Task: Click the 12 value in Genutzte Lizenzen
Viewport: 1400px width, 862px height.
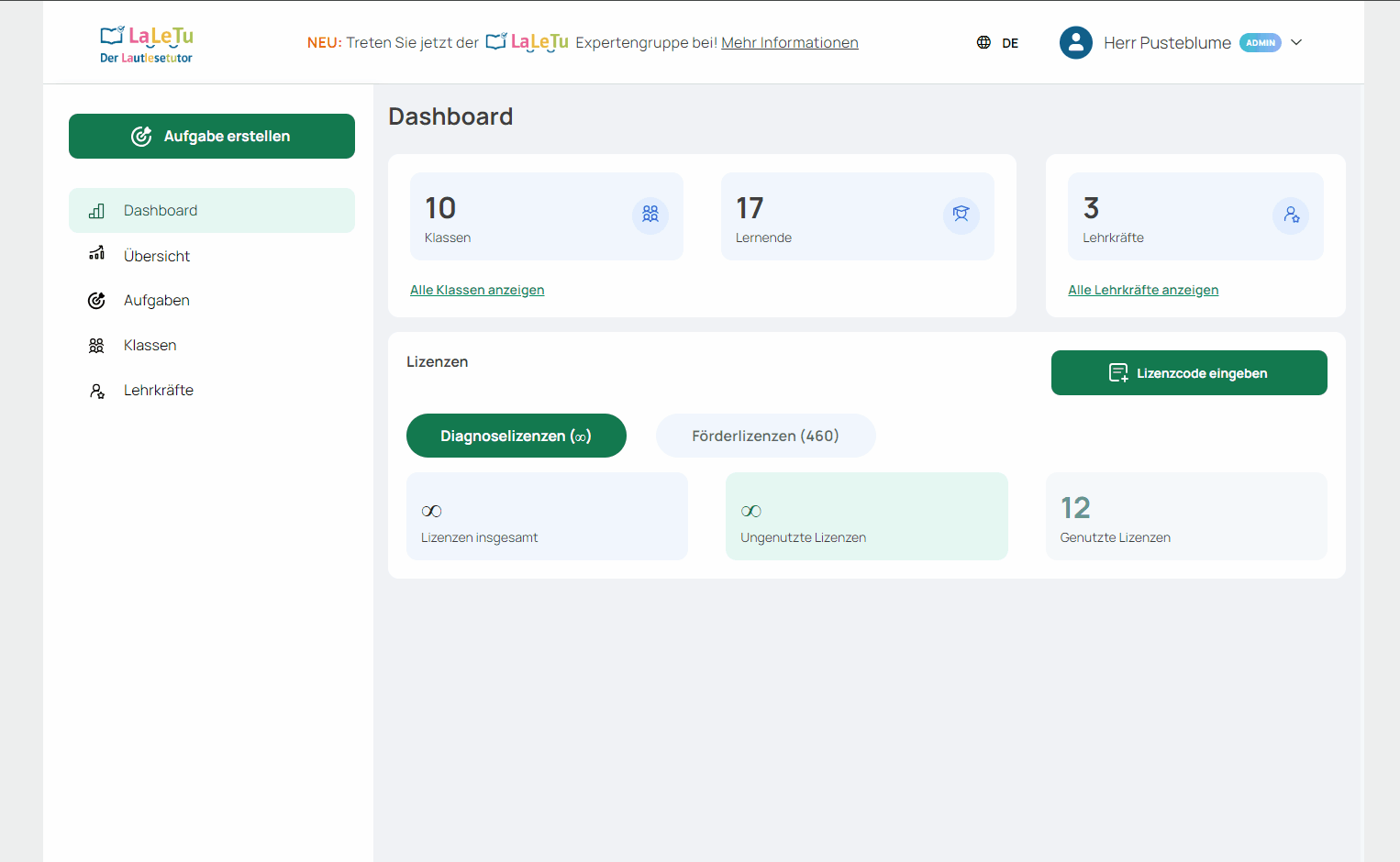Action: coord(1075,508)
